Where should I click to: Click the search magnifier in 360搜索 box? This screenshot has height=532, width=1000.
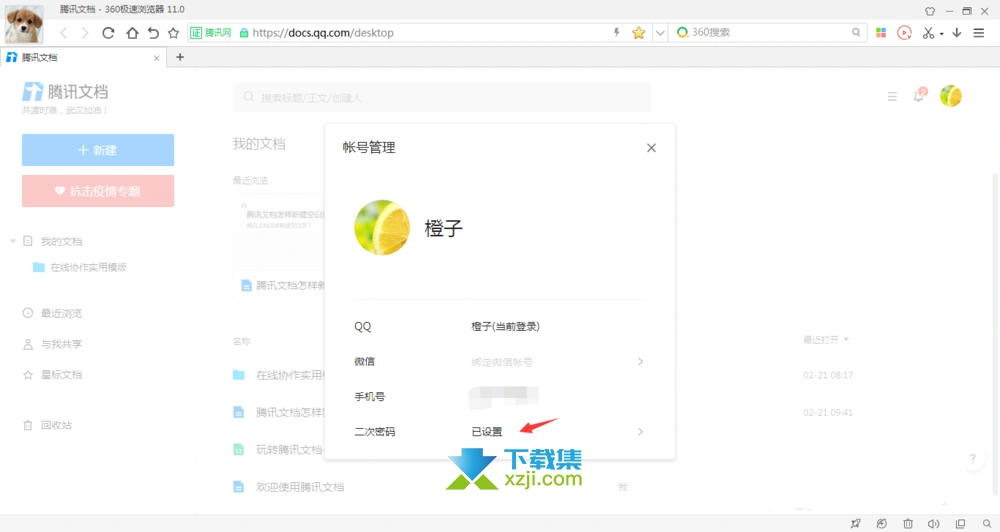[856, 32]
